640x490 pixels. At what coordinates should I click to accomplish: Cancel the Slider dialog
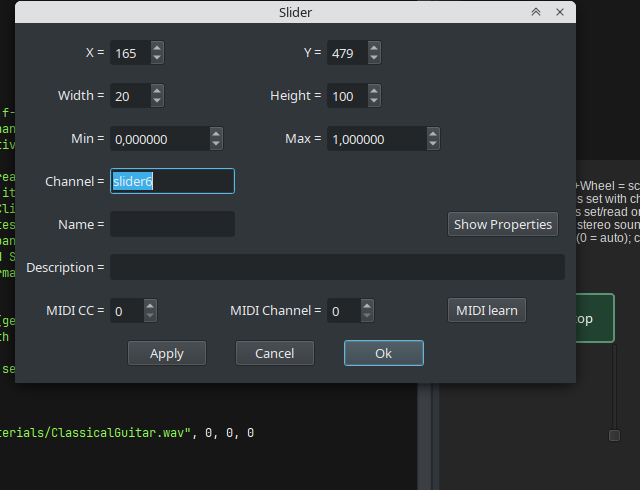pyautogui.click(x=275, y=353)
